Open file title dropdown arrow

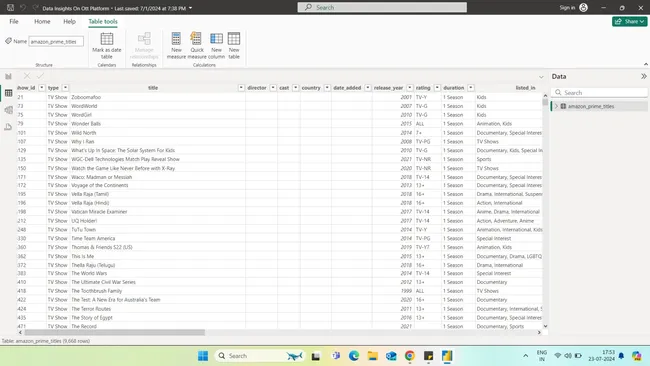click(x=190, y=8)
